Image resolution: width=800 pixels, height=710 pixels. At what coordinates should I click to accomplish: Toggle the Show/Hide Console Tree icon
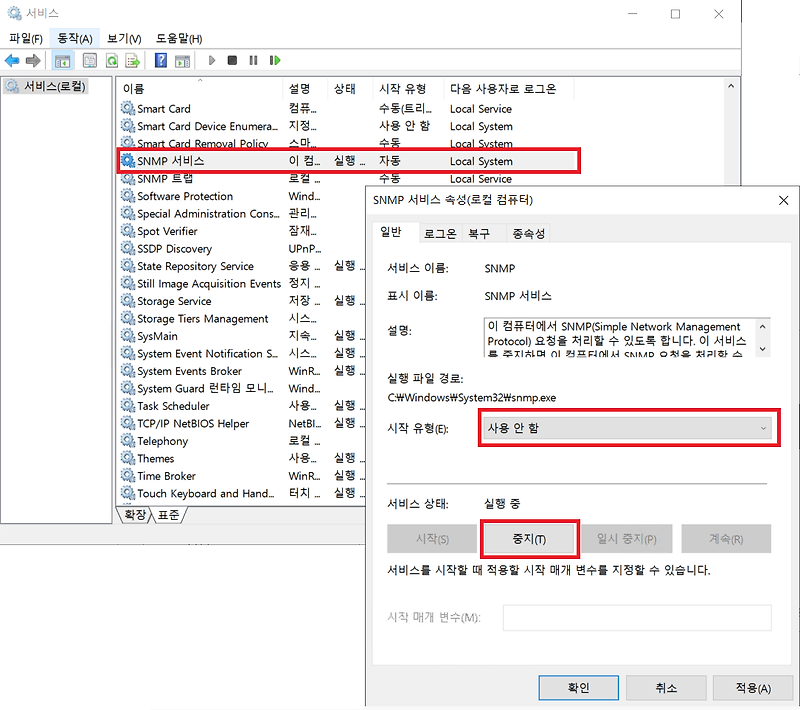[63, 60]
